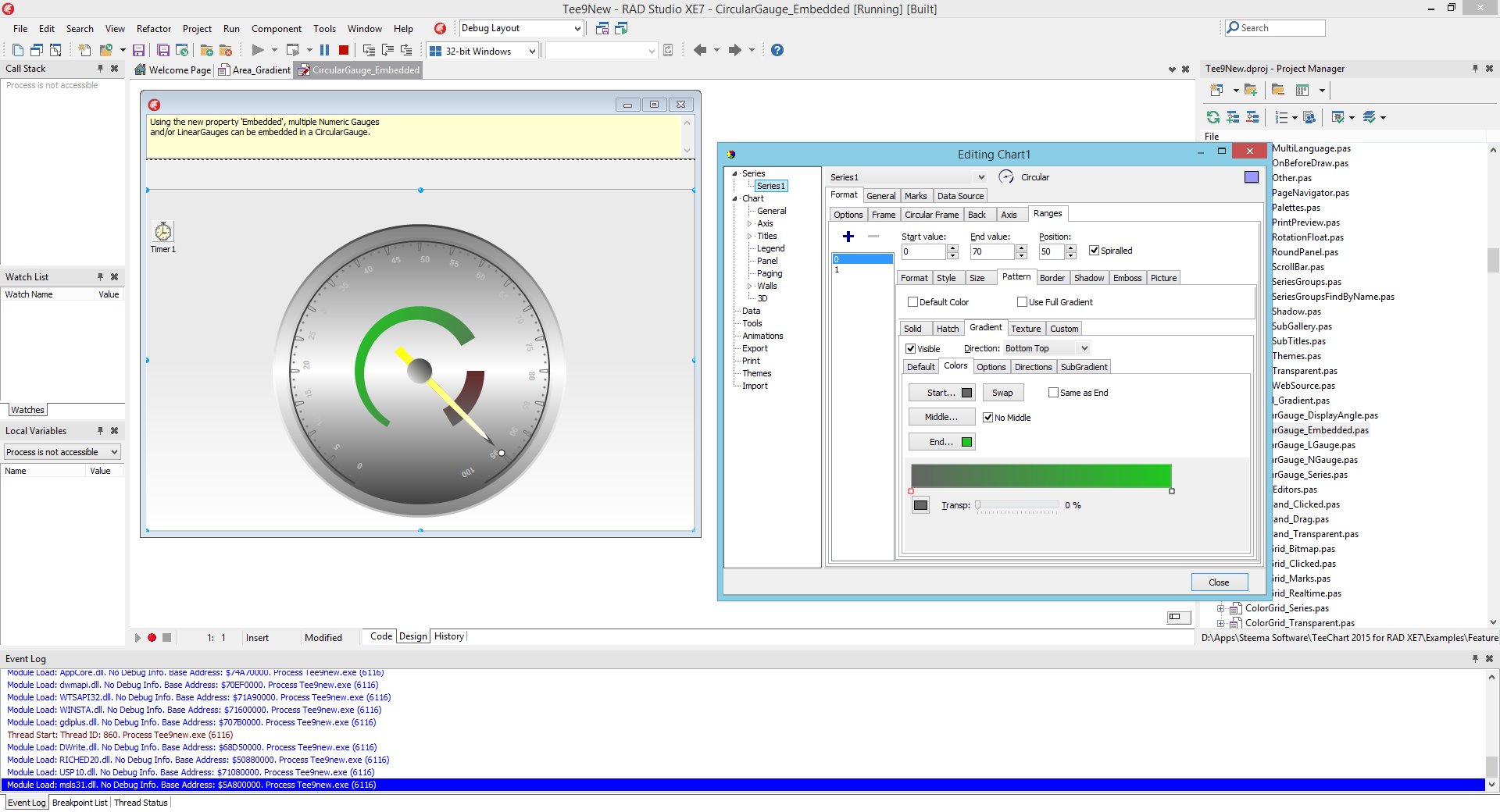The width and height of the screenshot is (1500, 812).
Task: Open the 32-bit Windows platform dropdown
Action: [532, 51]
